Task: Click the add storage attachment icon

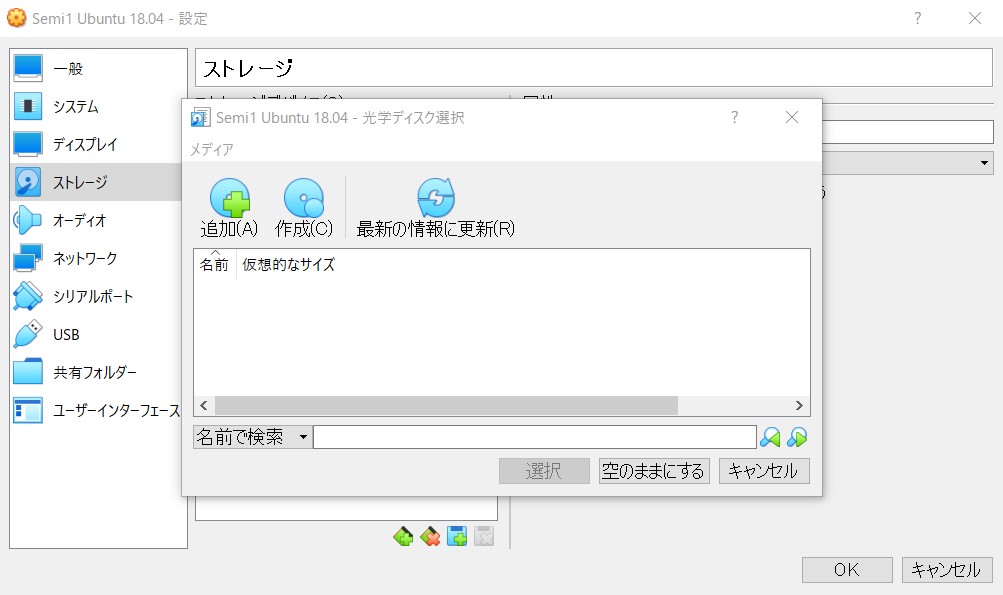Action: (x=457, y=536)
